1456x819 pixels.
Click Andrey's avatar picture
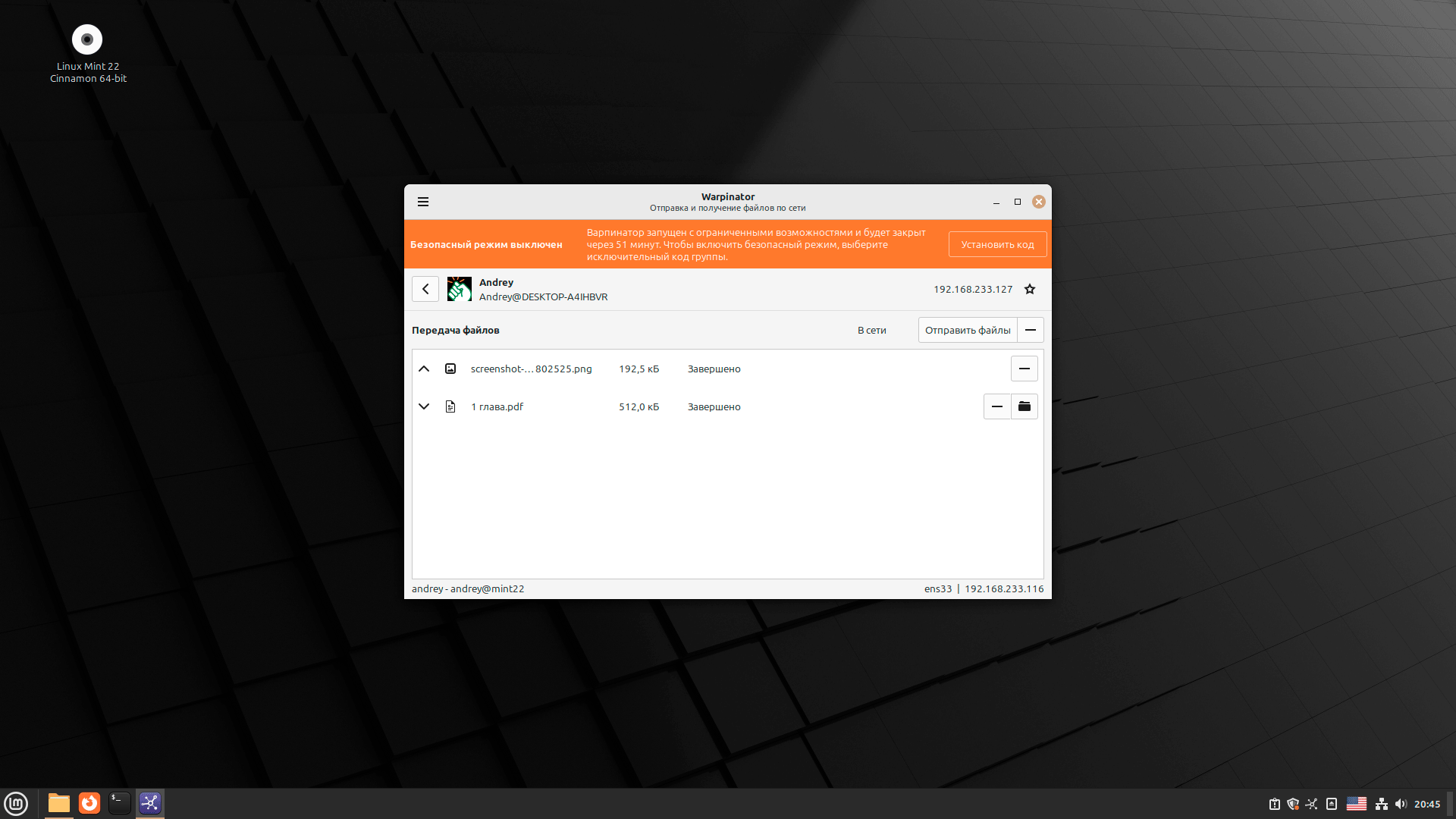[x=460, y=289]
